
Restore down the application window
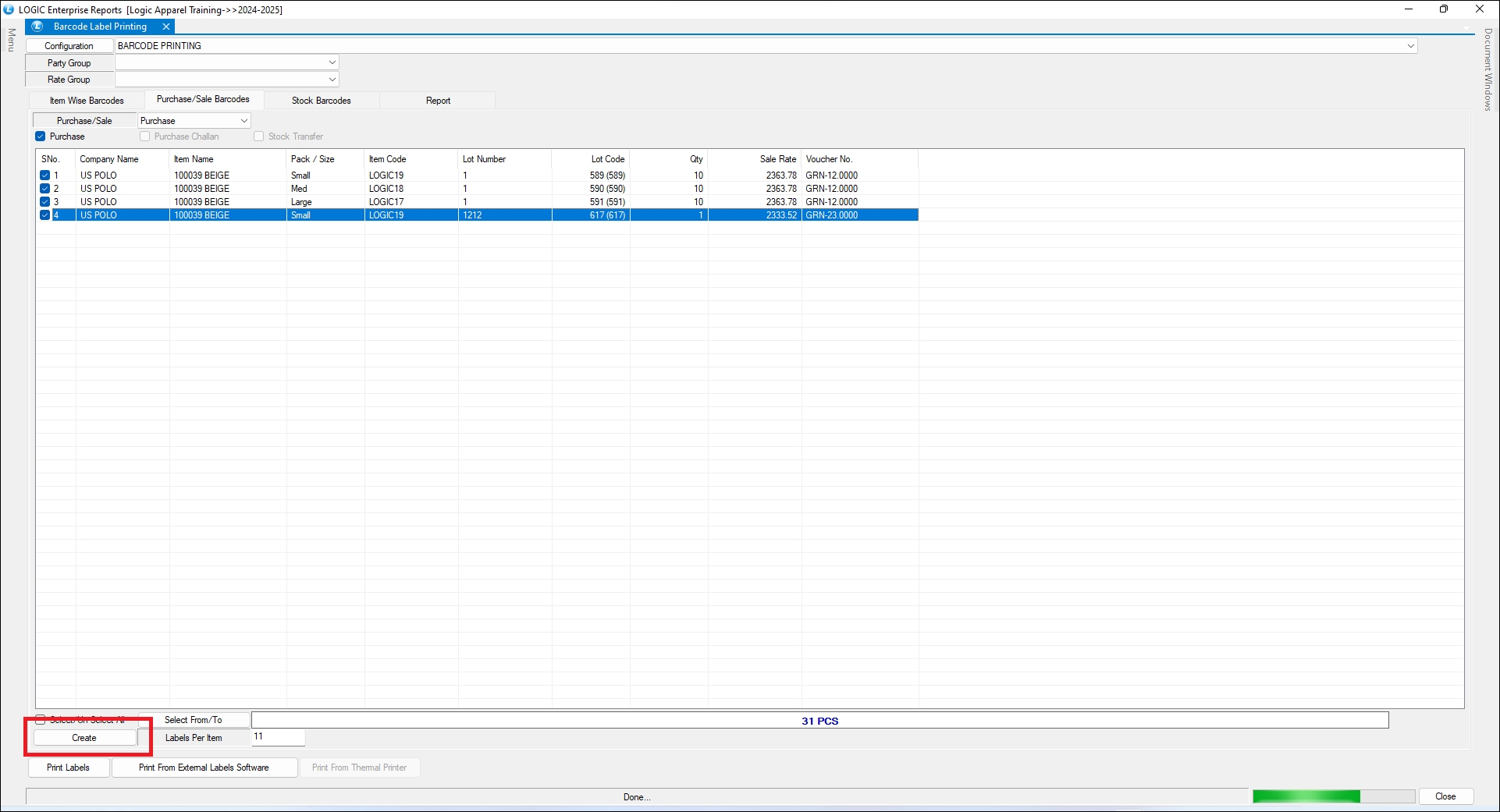click(x=1443, y=9)
